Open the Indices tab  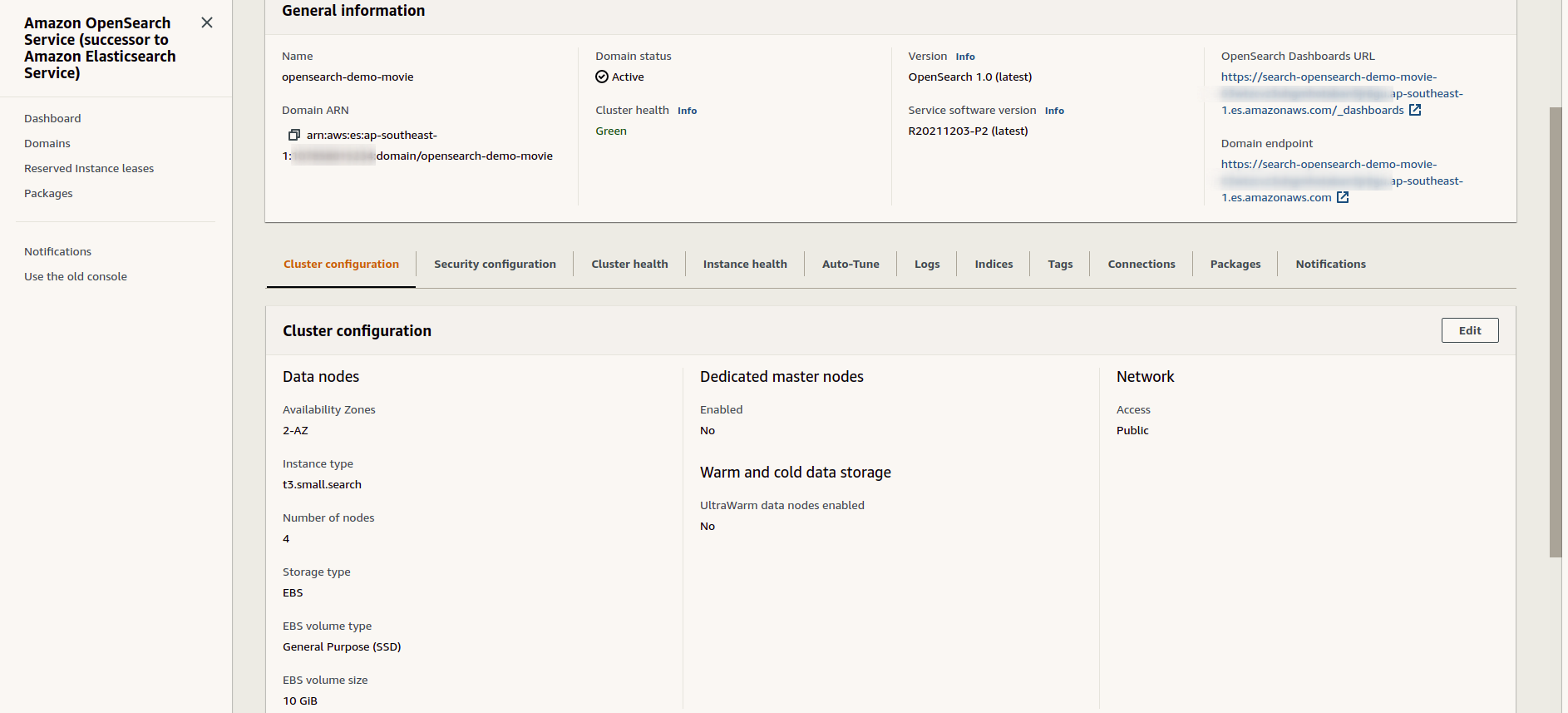pyautogui.click(x=994, y=264)
